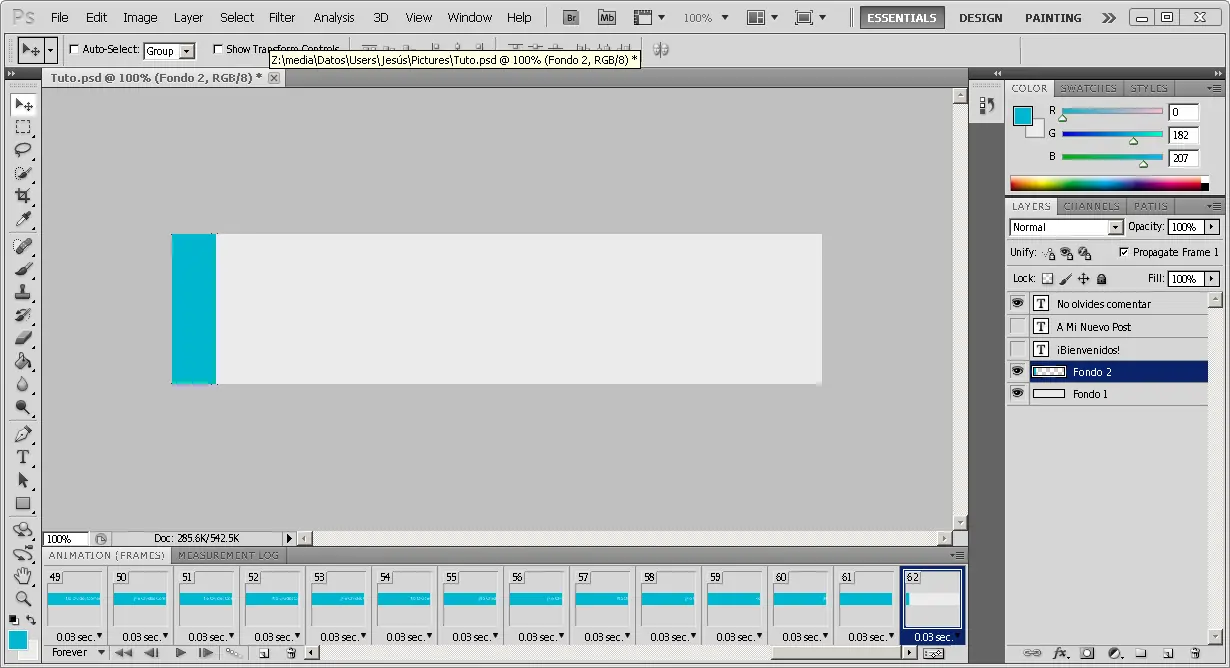
Task: Launch Mini Bridge from the application bar
Action: point(607,17)
